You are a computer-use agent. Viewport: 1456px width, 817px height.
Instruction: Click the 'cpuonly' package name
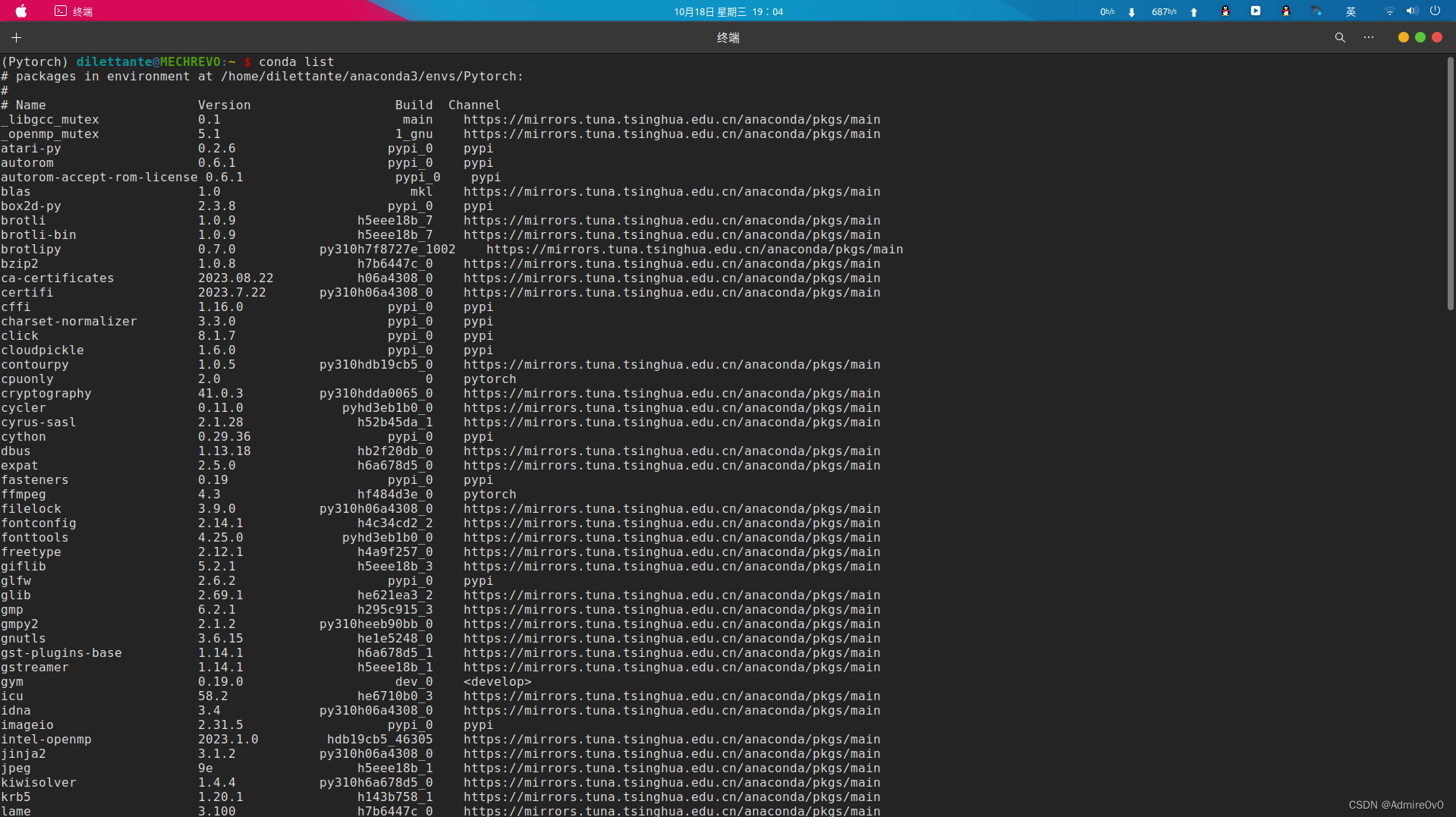click(27, 379)
